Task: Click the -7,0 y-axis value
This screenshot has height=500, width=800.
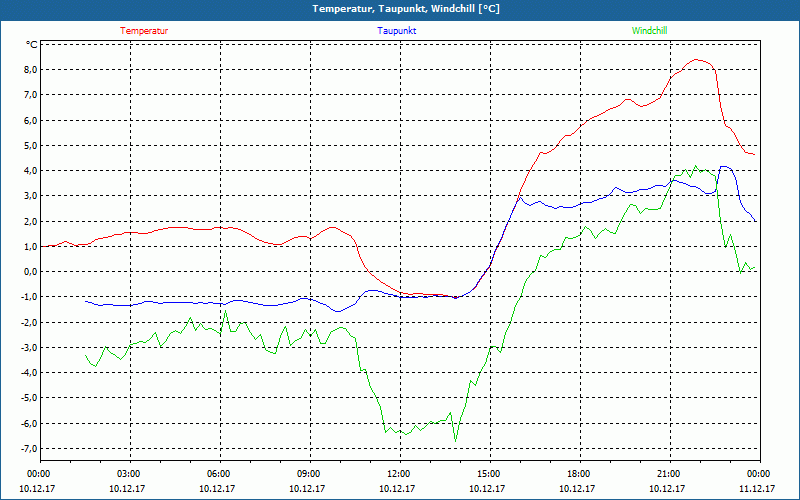Action: [29, 448]
